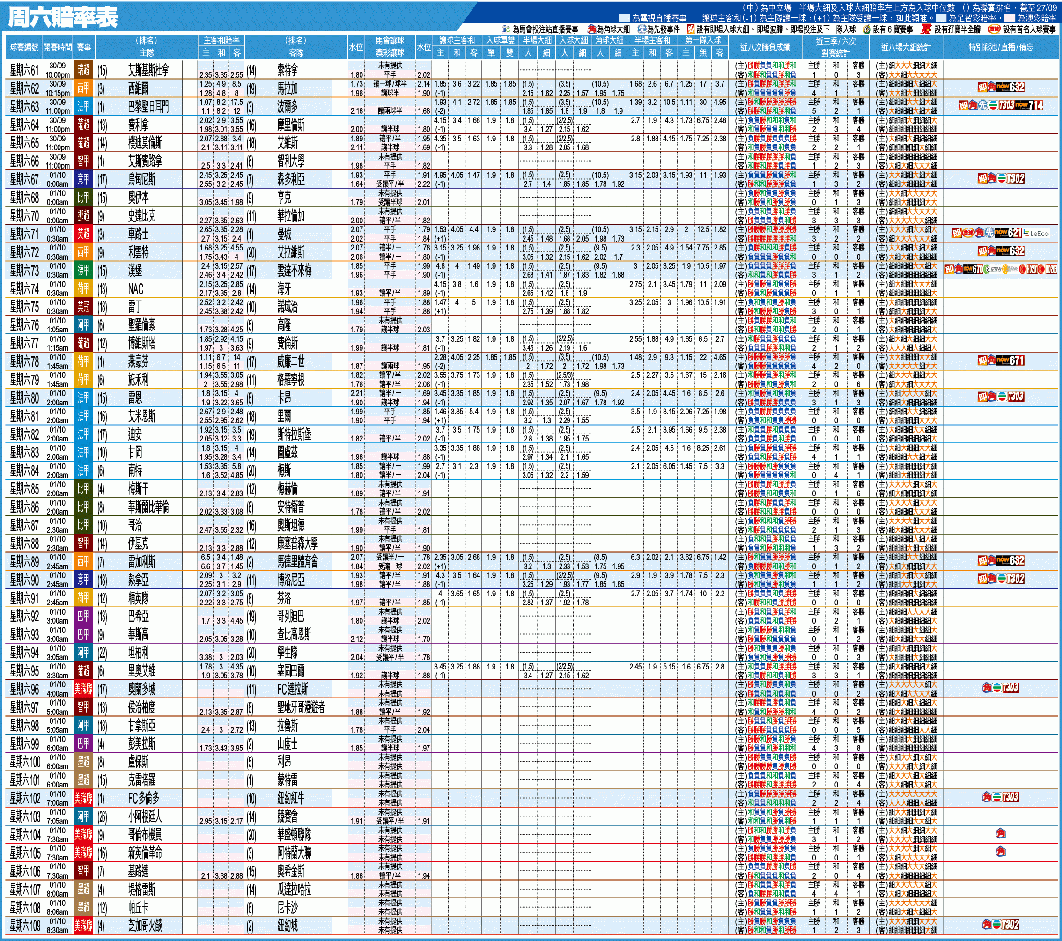The height and width of the screenshot is (941, 1062).
Task: Click home team FC多倫多
Action: [143, 798]
